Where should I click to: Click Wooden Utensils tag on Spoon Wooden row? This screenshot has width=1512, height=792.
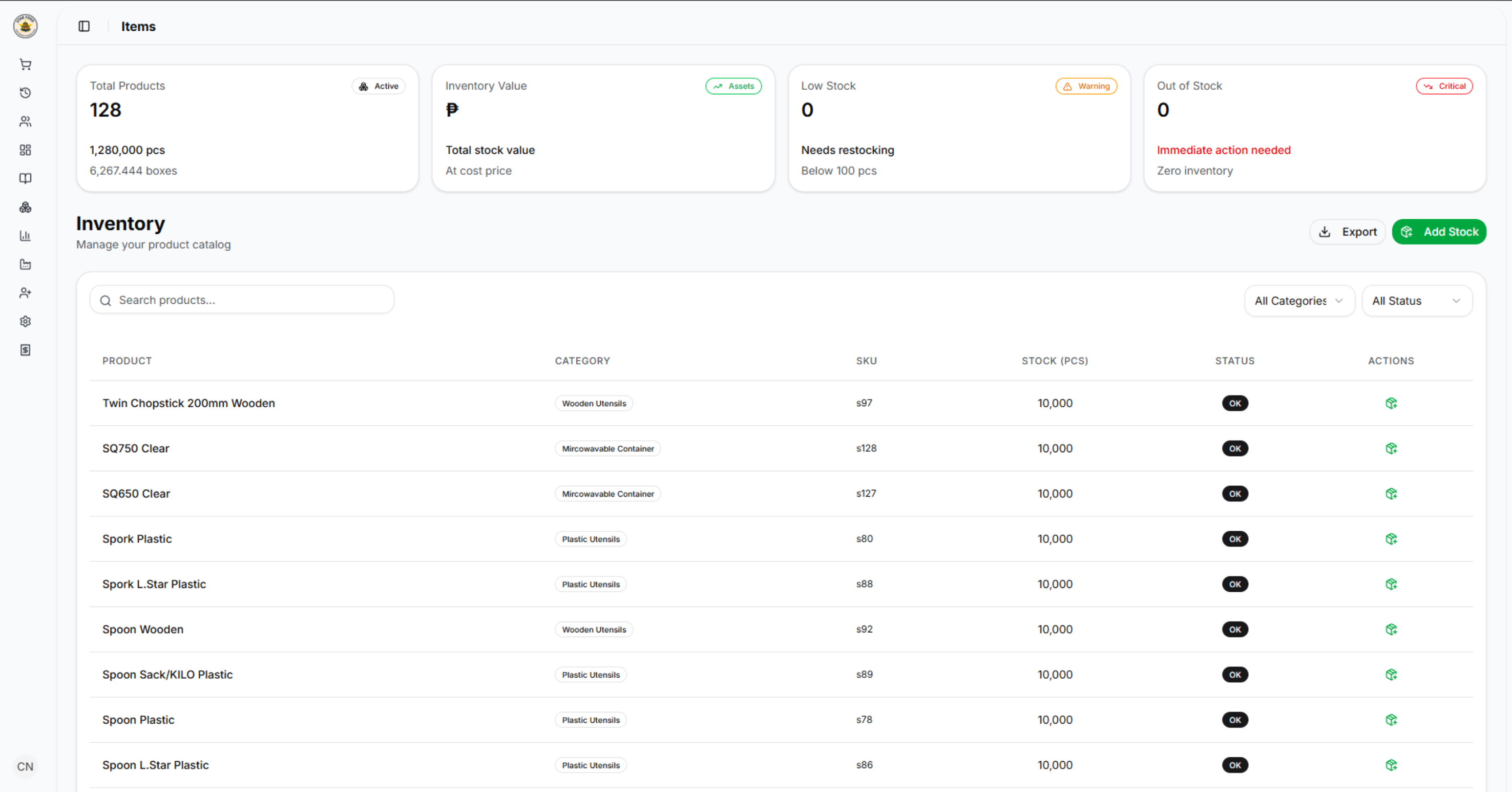click(594, 629)
